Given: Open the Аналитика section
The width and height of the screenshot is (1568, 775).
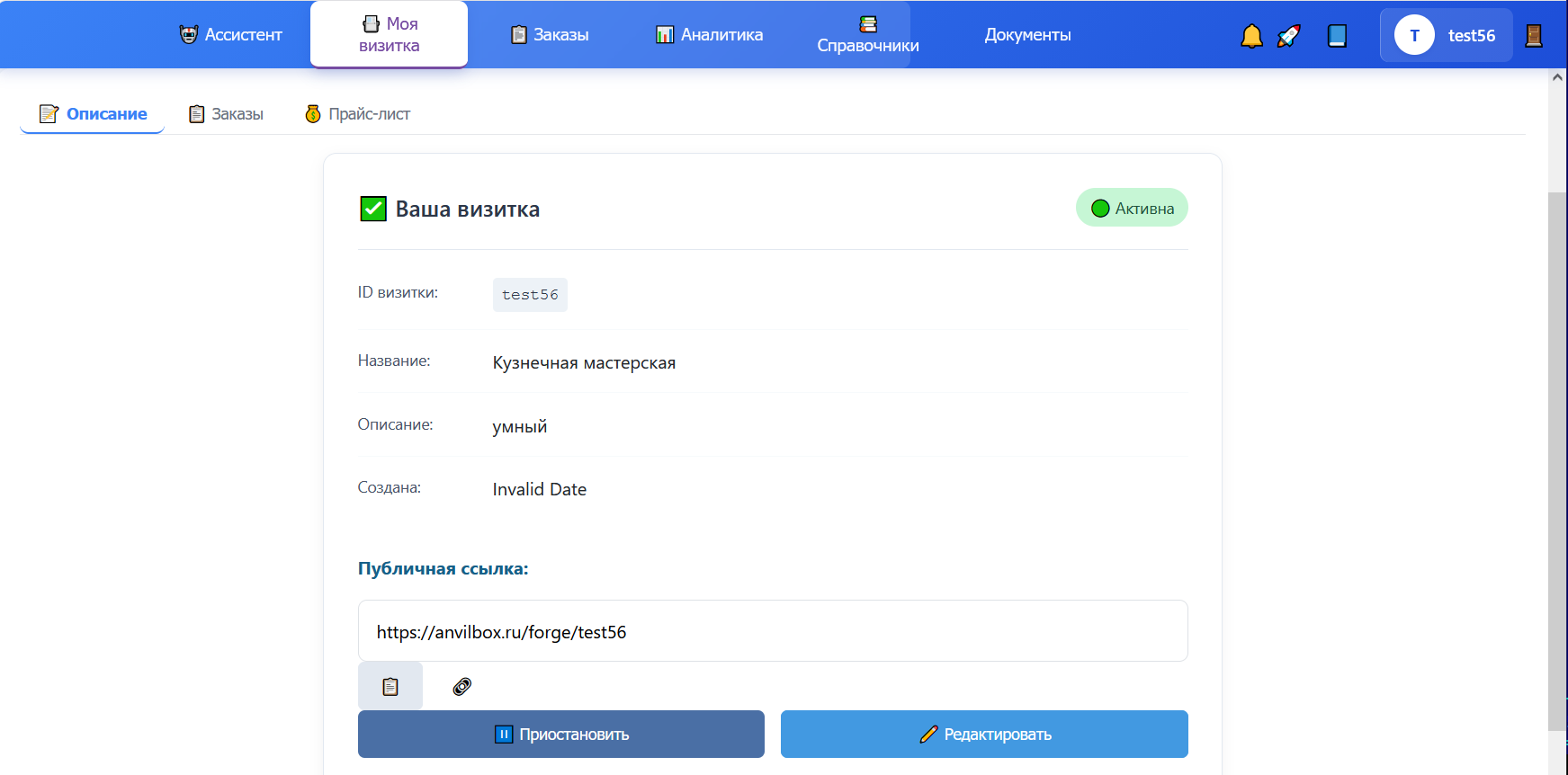Looking at the screenshot, I should [710, 35].
